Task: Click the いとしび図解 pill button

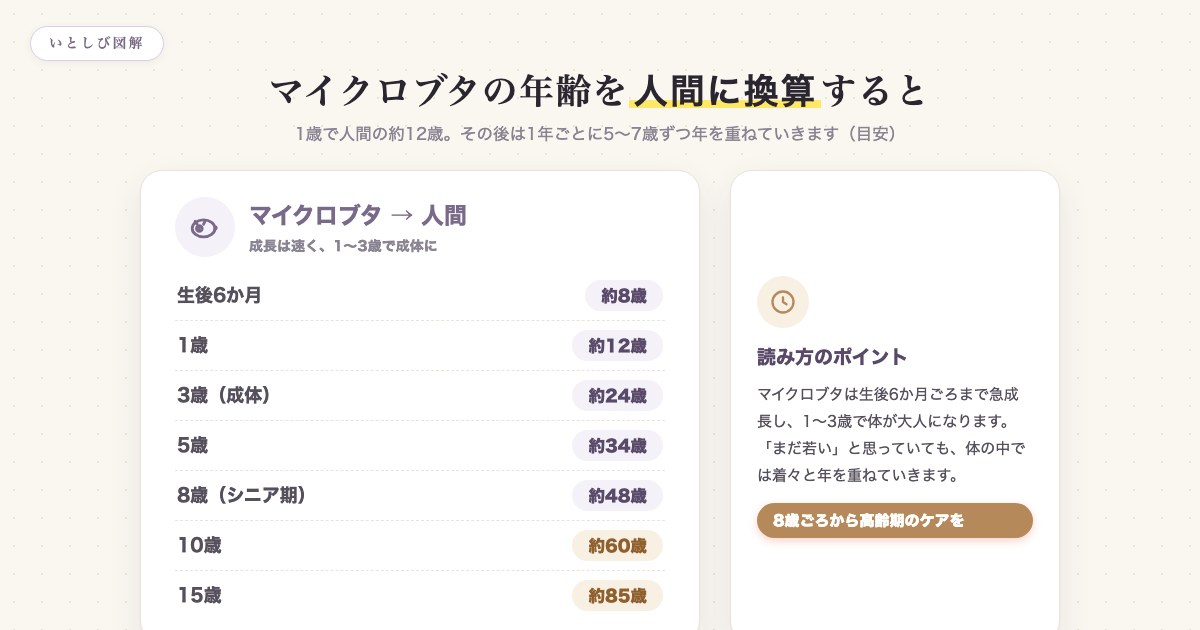Action: 97,43
